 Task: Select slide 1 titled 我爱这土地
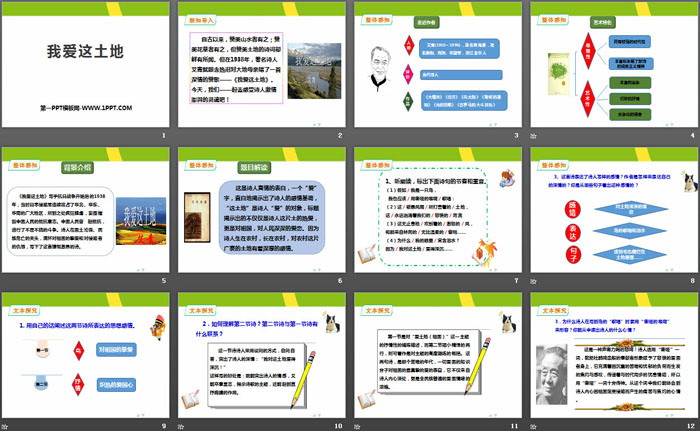click(86, 64)
